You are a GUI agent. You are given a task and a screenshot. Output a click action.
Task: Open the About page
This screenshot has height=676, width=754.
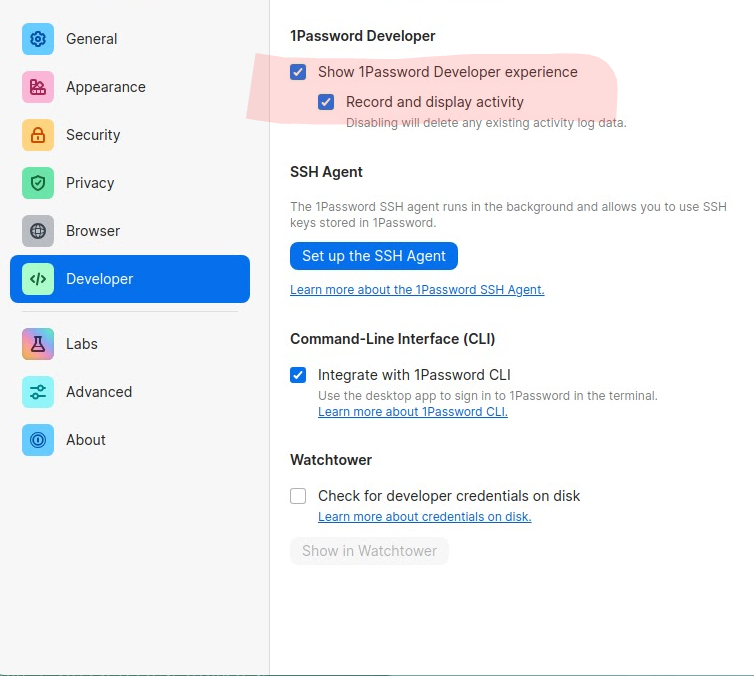point(130,440)
